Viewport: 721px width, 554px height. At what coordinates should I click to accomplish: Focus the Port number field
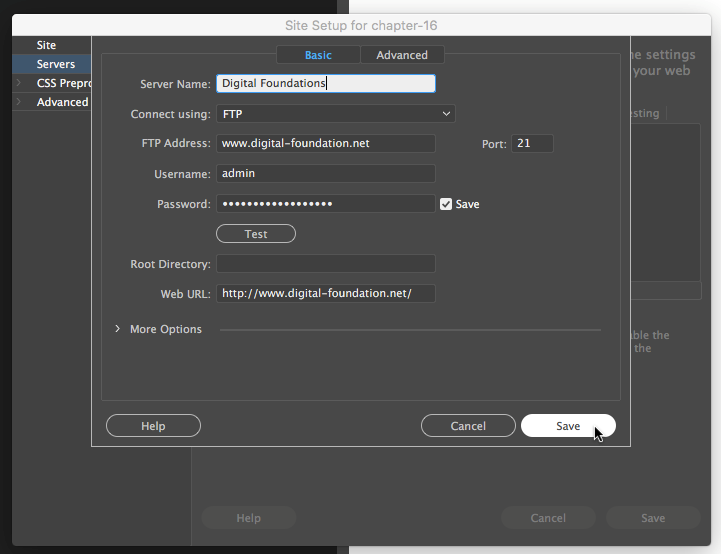pos(532,144)
